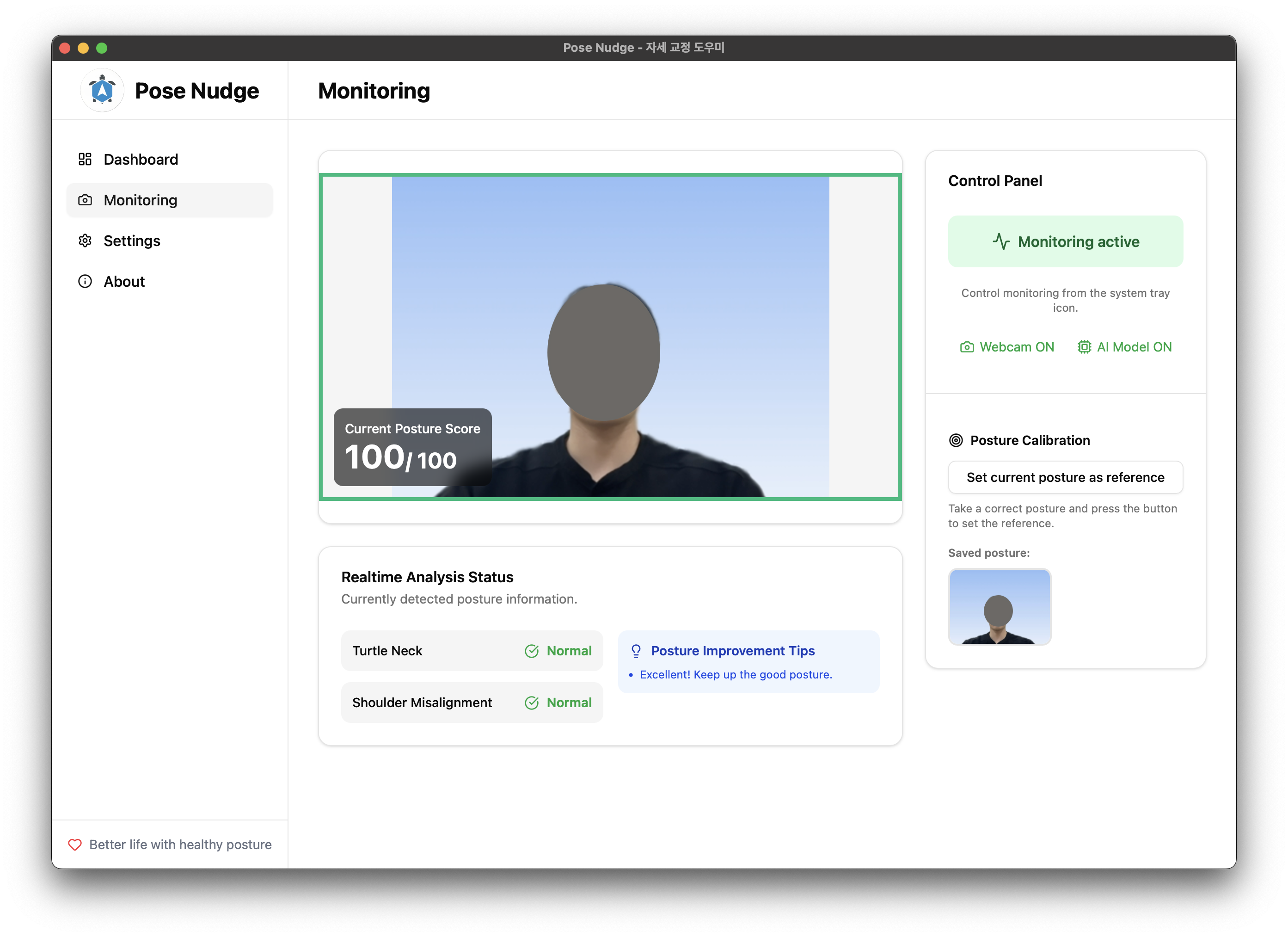Open the About section
The height and width of the screenshot is (937, 1288).
pos(124,281)
